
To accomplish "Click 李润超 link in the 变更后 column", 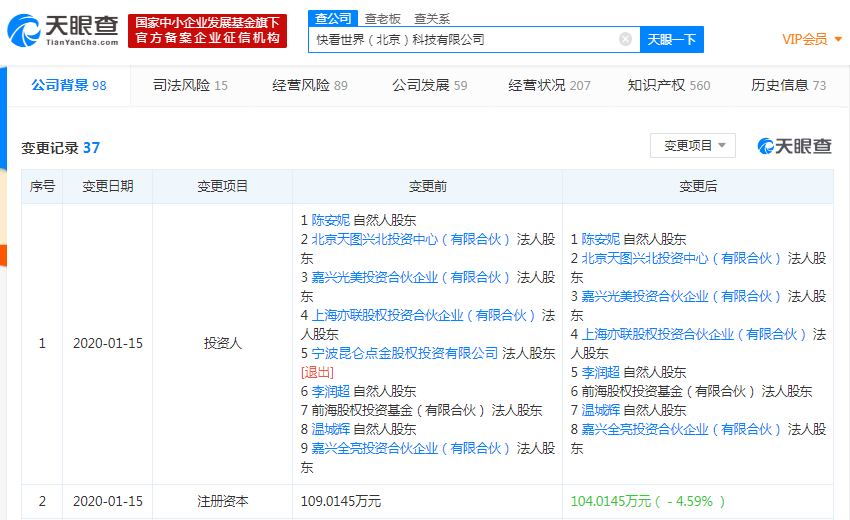I will pos(601,372).
